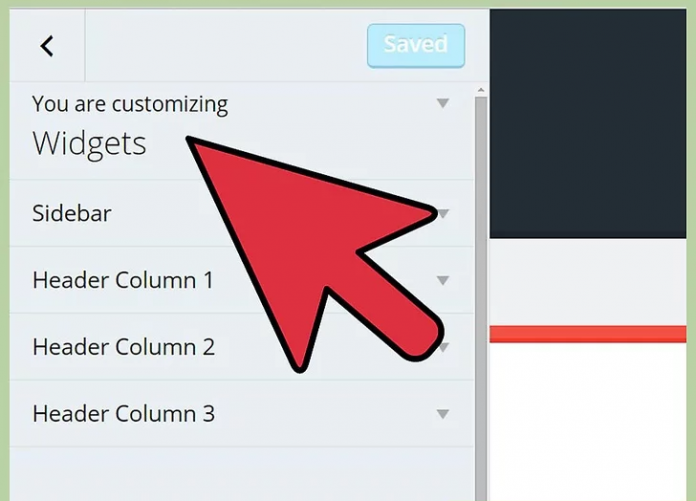696x501 pixels.
Task: Click empty panel area below Header Column 3
Action: (242, 474)
